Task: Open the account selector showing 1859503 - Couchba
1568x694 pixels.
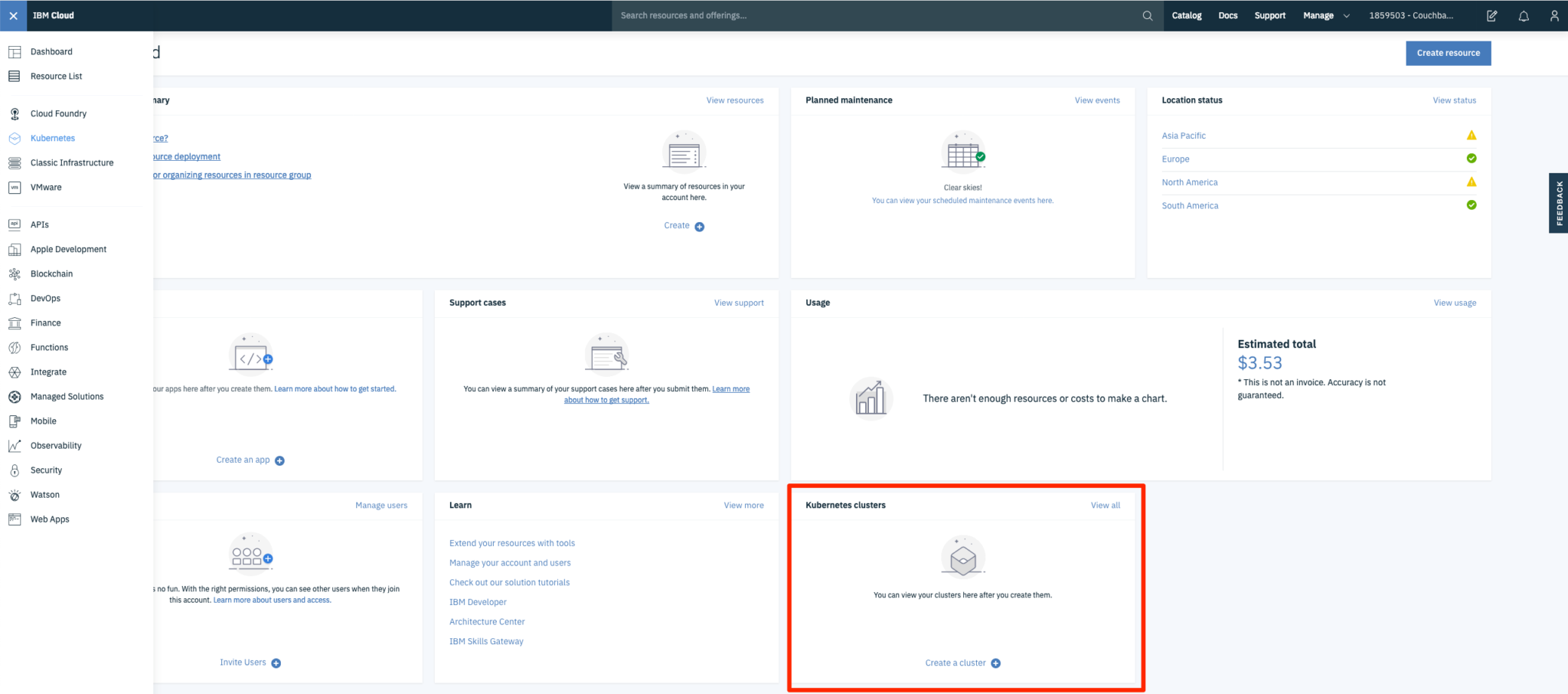Action: point(1413,15)
